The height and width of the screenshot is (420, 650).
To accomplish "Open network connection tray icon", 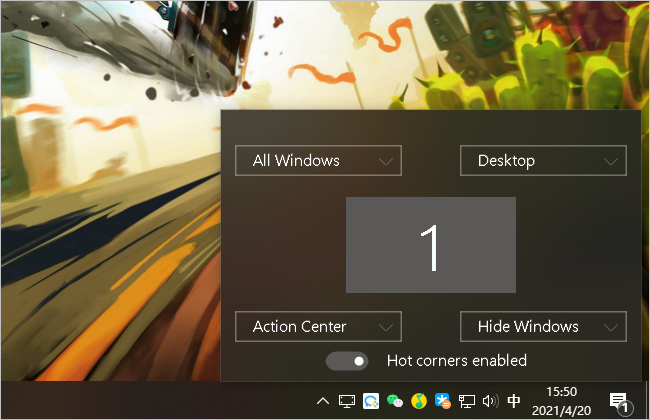I will 466,401.
